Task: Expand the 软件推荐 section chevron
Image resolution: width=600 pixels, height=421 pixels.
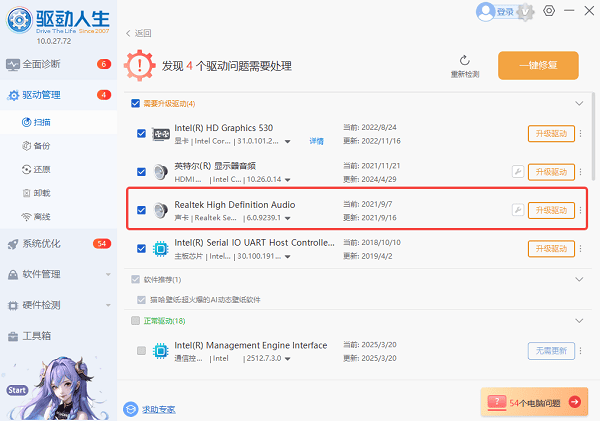Action: tap(578, 280)
